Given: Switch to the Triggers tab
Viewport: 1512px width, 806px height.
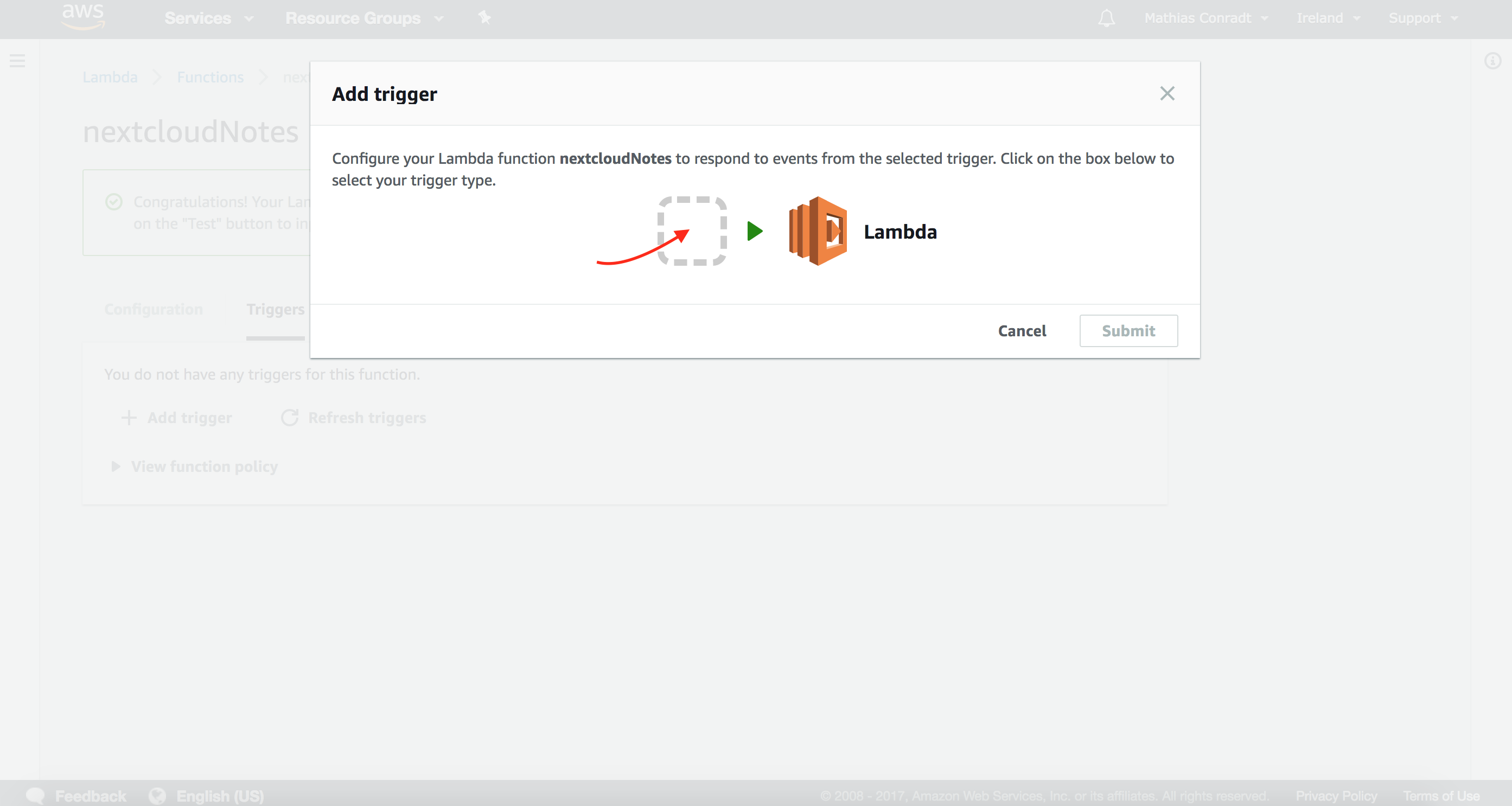Looking at the screenshot, I should [275, 309].
